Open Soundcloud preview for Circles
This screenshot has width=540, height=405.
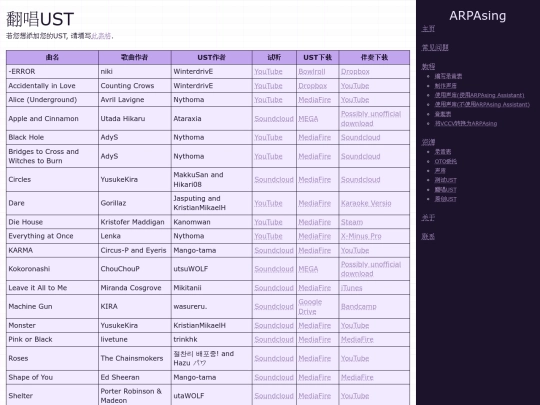coord(274,180)
